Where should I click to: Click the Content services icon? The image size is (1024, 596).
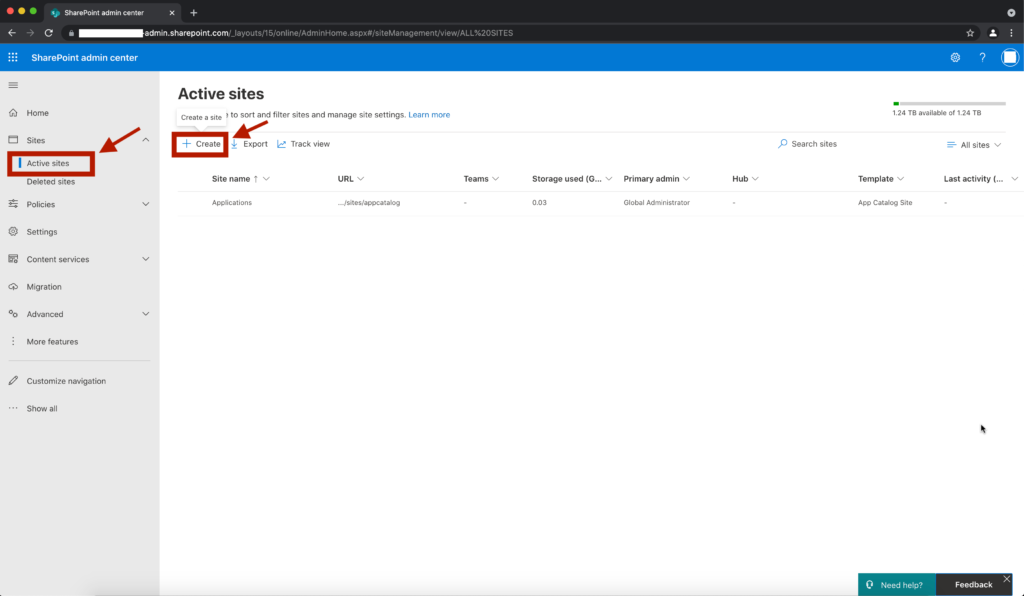13,259
